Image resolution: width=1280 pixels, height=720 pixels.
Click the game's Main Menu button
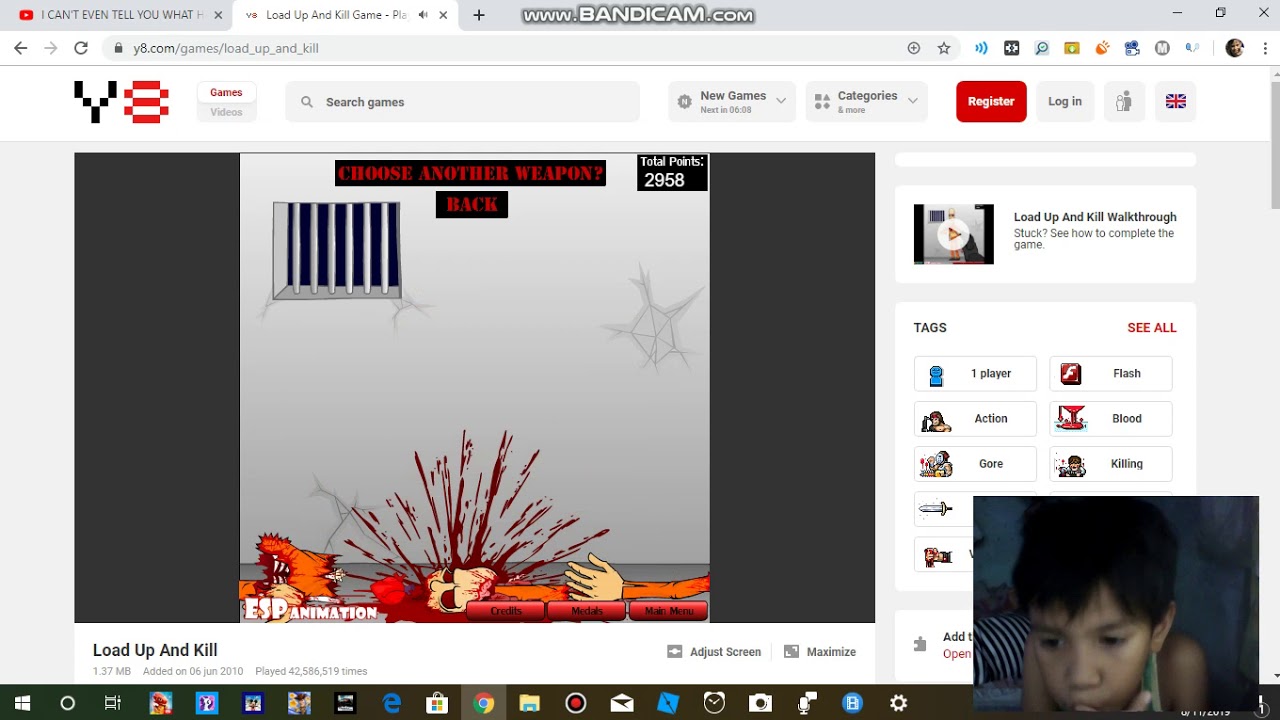coord(669,611)
